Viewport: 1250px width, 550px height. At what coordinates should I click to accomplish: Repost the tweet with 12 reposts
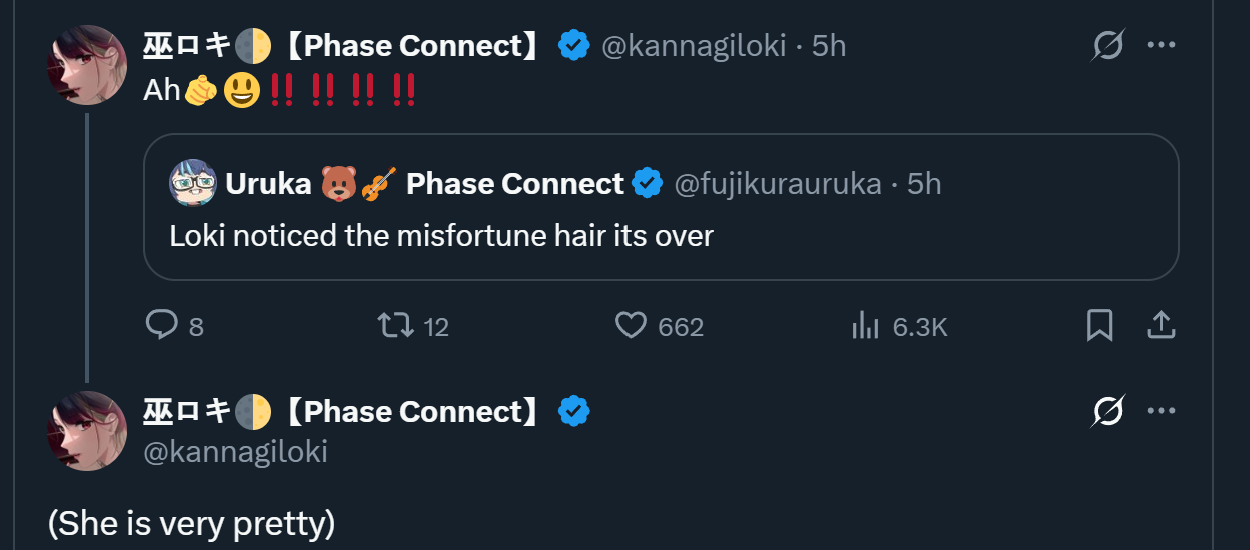[394, 325]
